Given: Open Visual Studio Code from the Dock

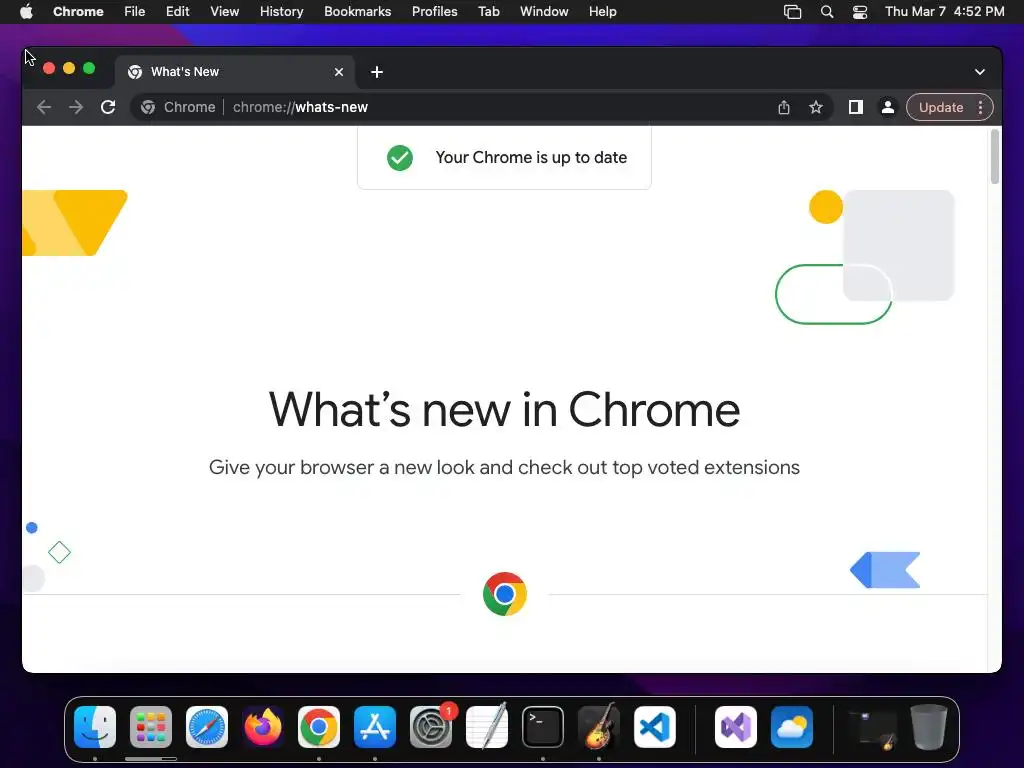Looking at the screenshot, I should coord(655,727).
